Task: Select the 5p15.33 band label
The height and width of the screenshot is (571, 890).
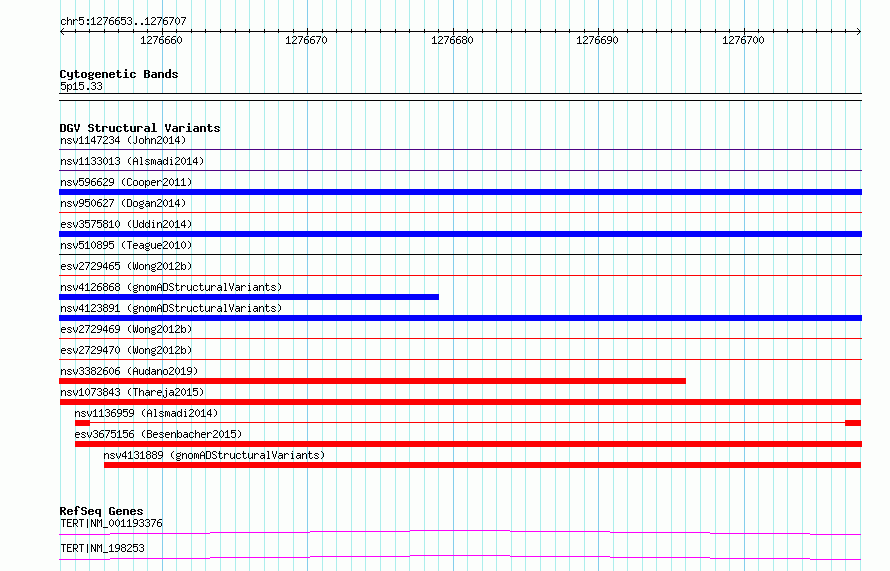Action: tap(81, 86)
